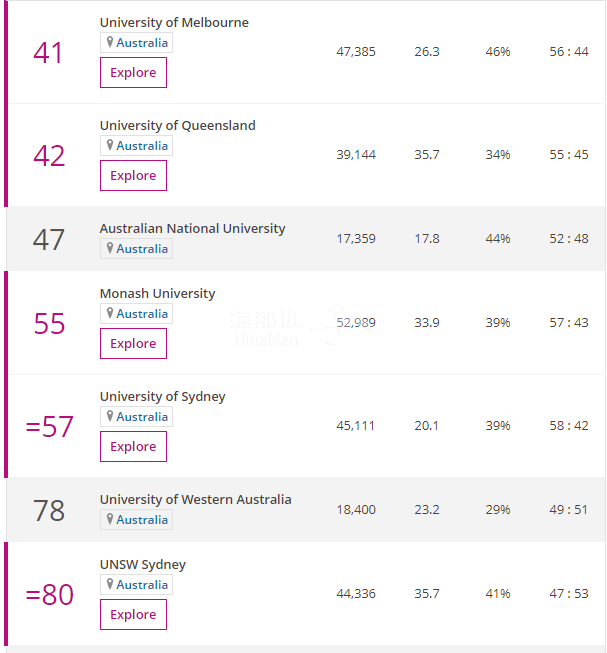Image resolution: width=607 pixels, height=653 pixels.
Task: Click student count 47,385
Action: [356, 52]
